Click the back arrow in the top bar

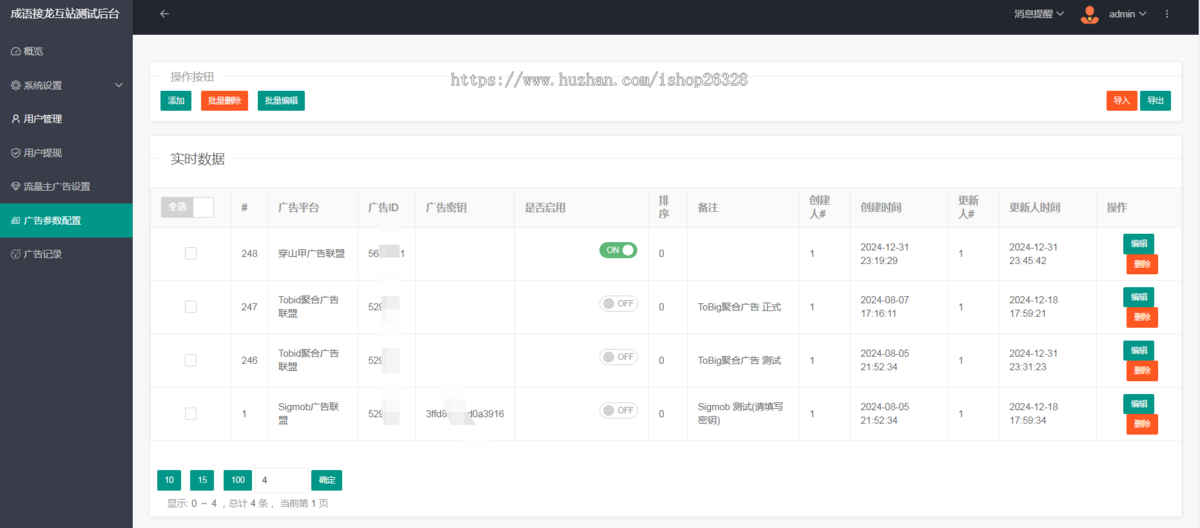(x=164, y=14)
